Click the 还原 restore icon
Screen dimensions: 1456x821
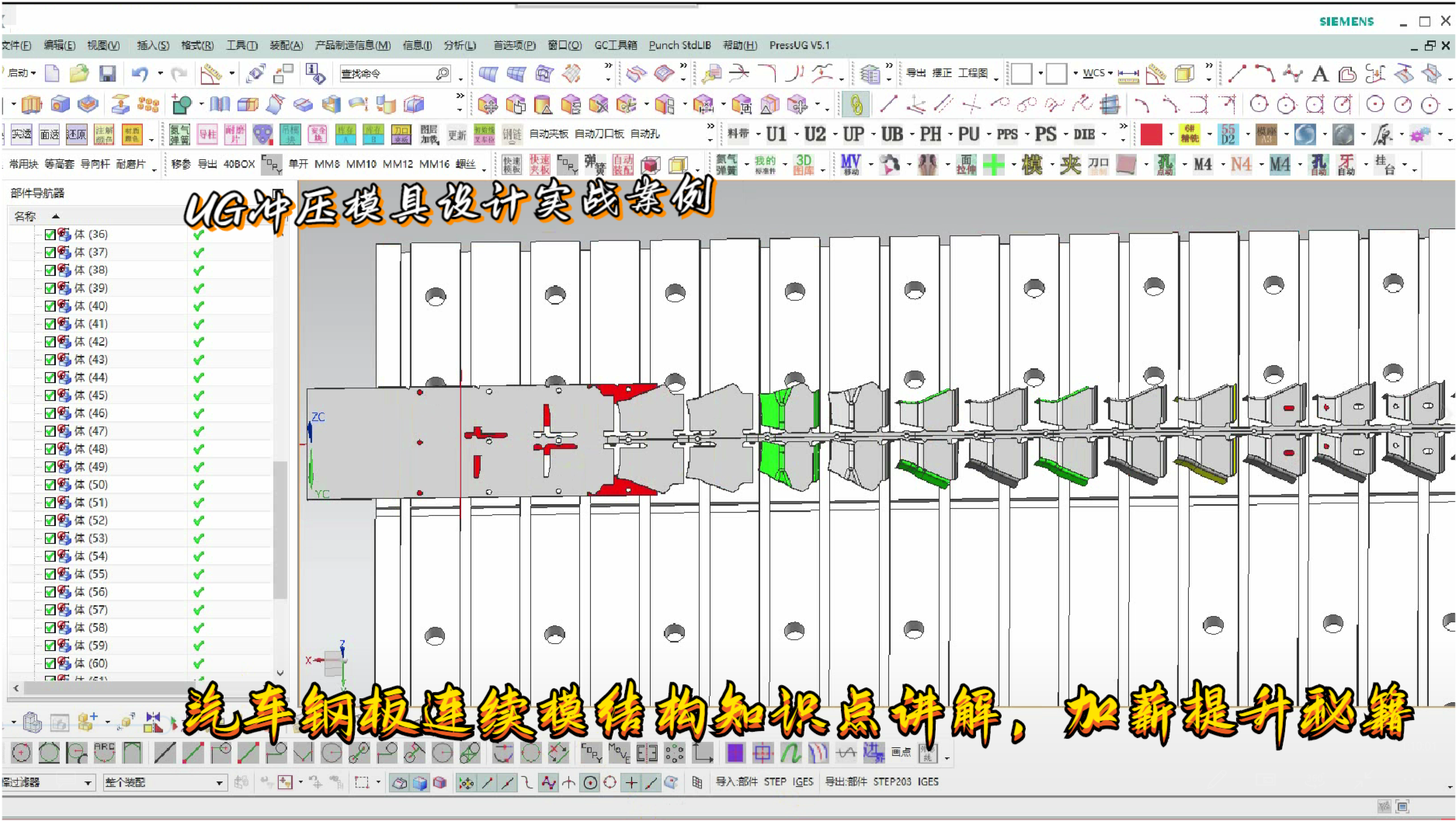coord(76,134)
